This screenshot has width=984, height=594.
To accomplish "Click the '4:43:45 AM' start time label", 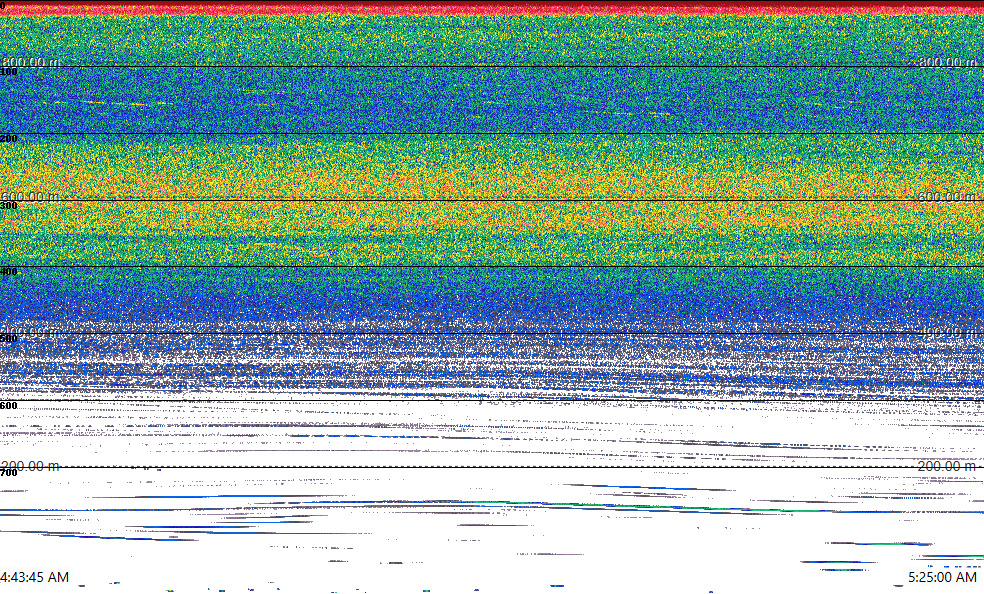I will pos(35,577).
